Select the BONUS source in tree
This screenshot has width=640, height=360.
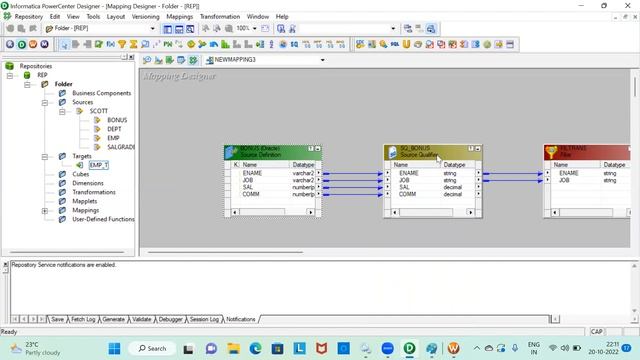117,120
